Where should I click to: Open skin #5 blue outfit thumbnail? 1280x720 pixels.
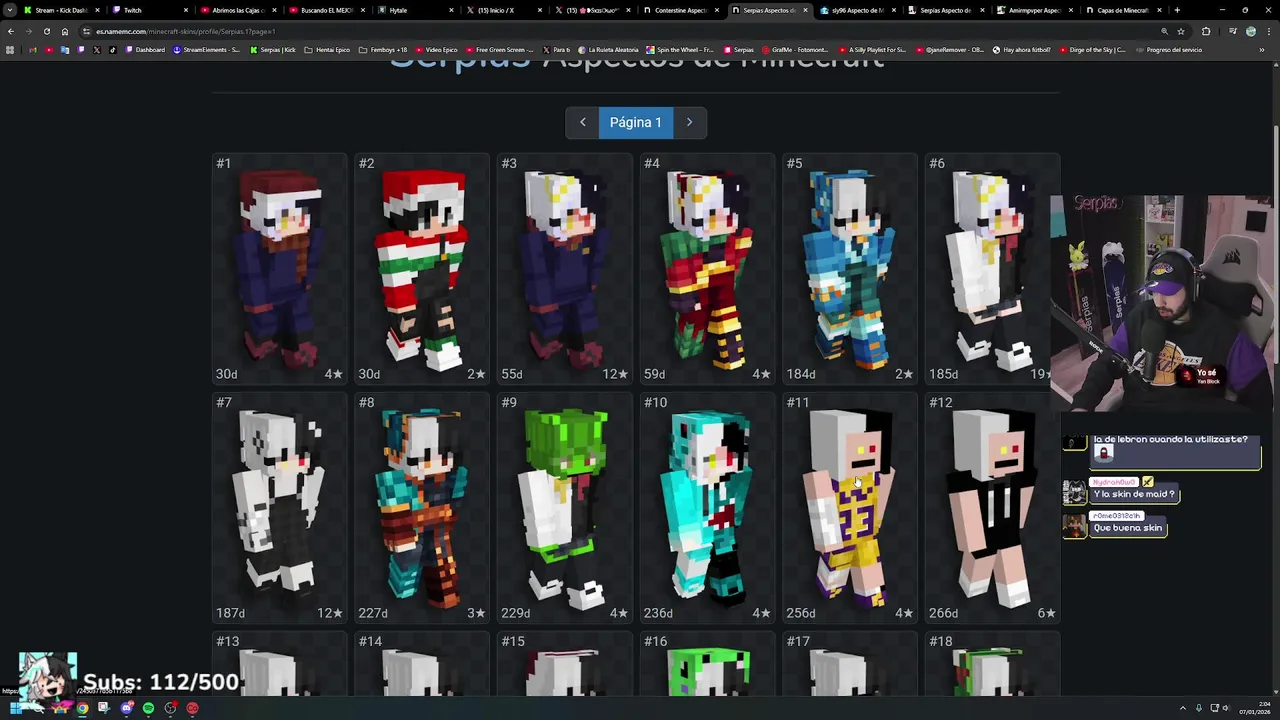click(850, 268)
